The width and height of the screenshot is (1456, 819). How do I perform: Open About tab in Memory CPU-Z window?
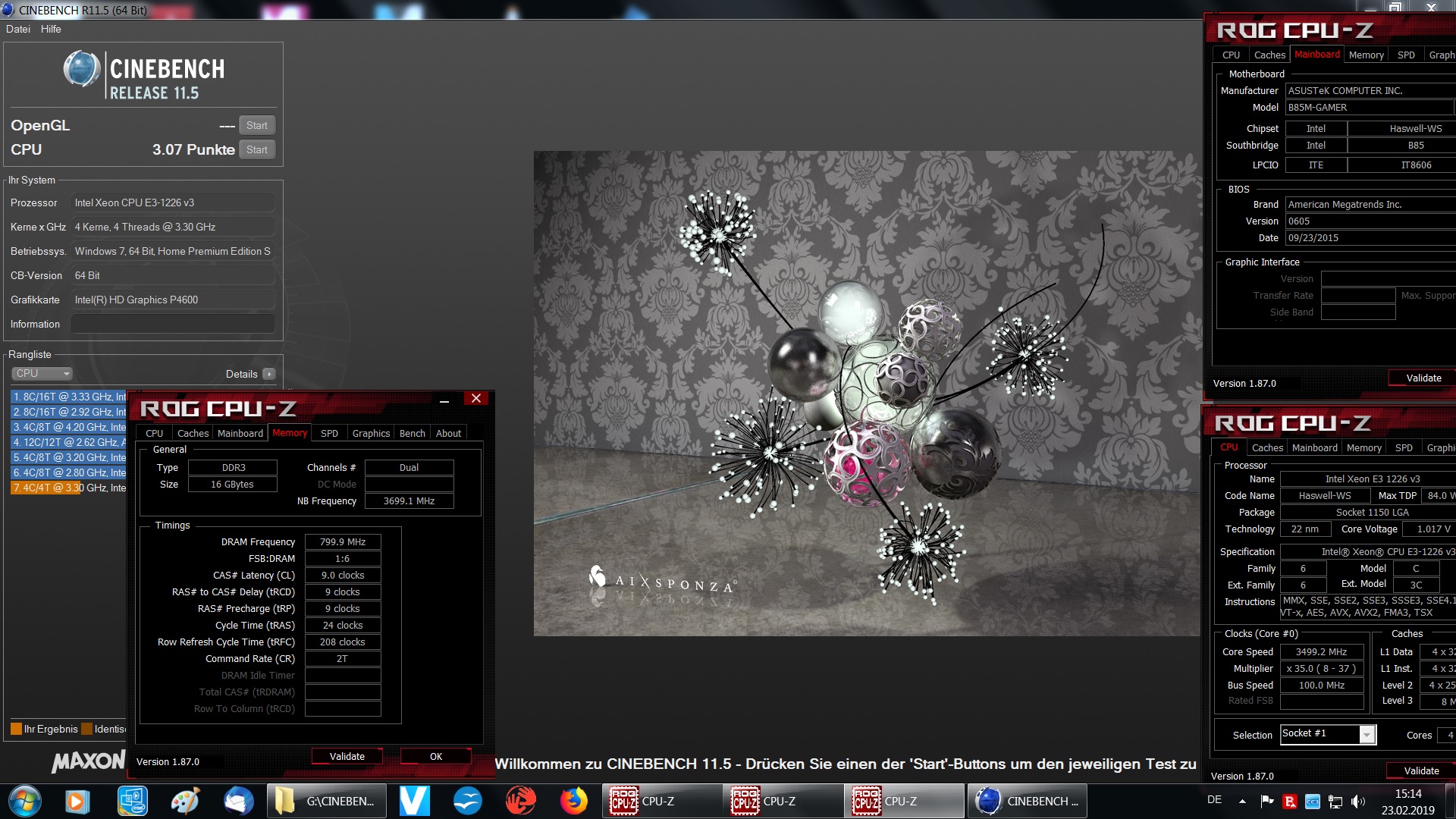click(448, 433)
